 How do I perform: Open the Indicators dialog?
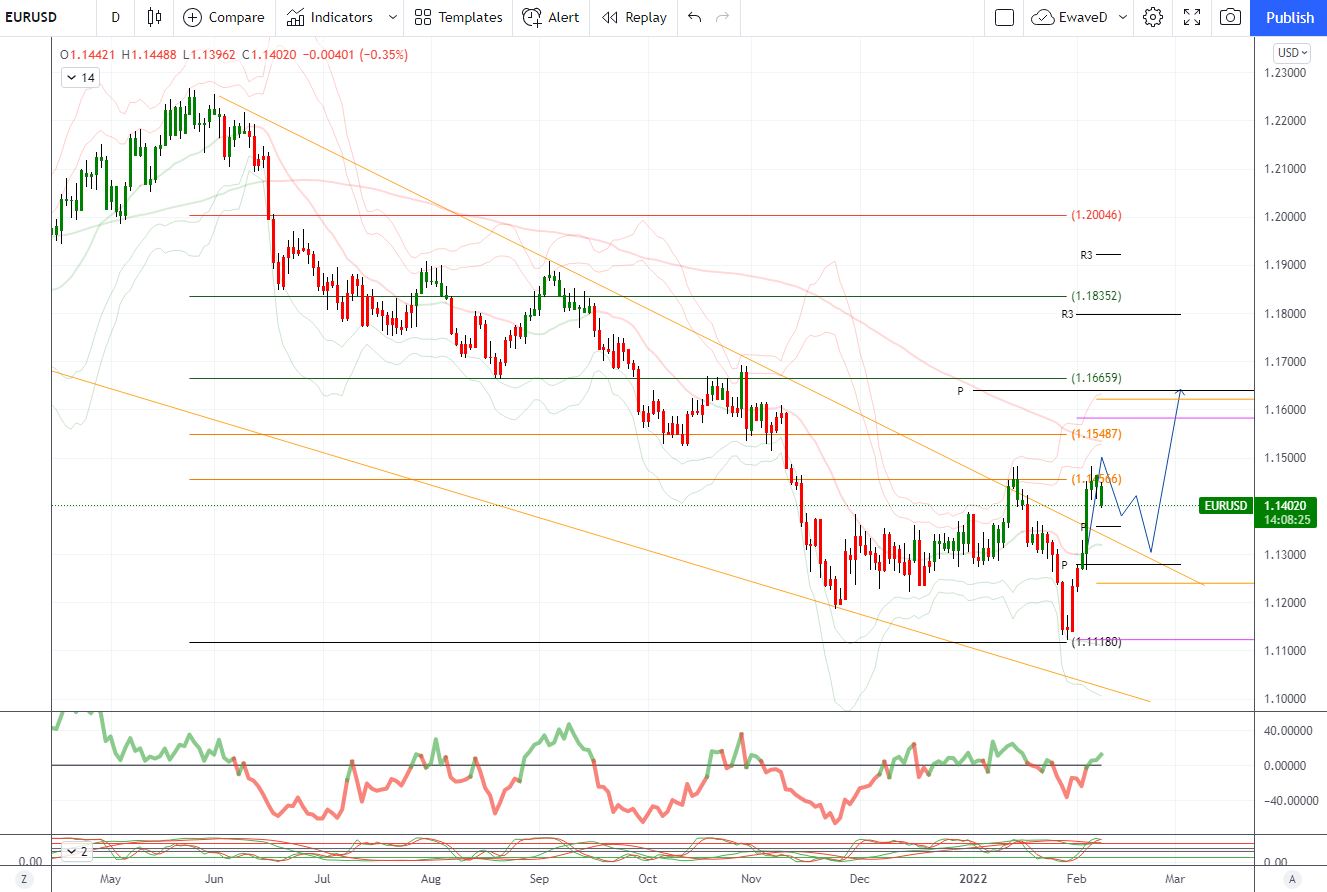[x=329, y=17]
